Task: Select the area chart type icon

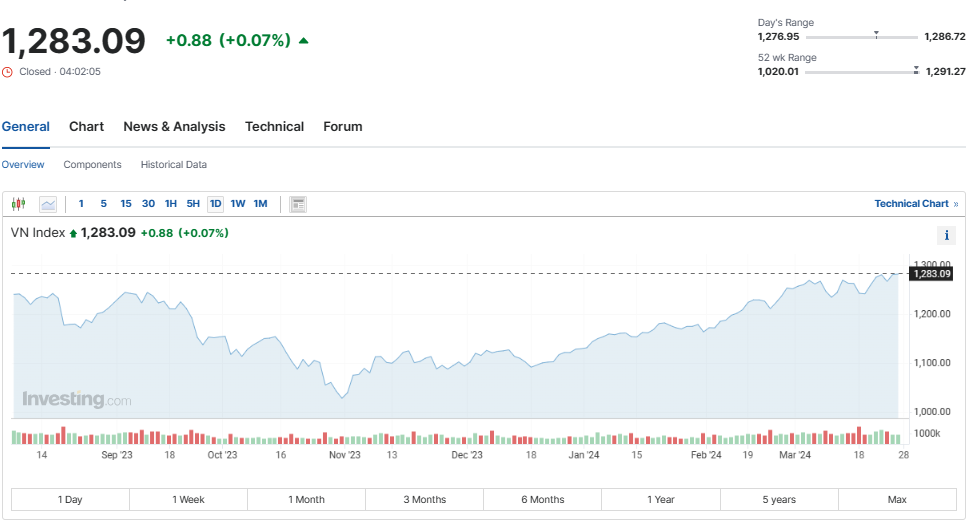Action: [48, 204]
